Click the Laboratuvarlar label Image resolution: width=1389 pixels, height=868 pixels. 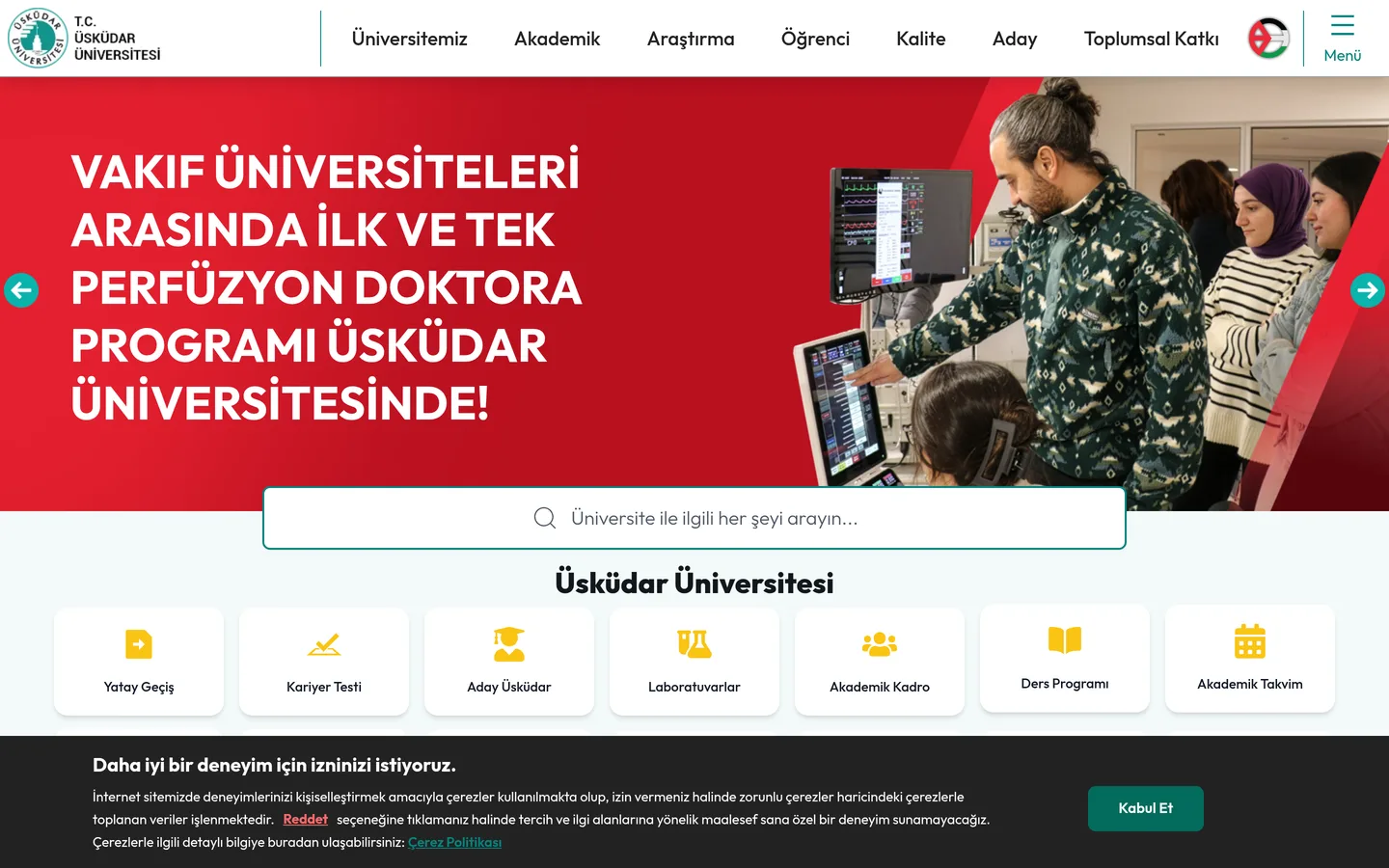pos(694,687)
